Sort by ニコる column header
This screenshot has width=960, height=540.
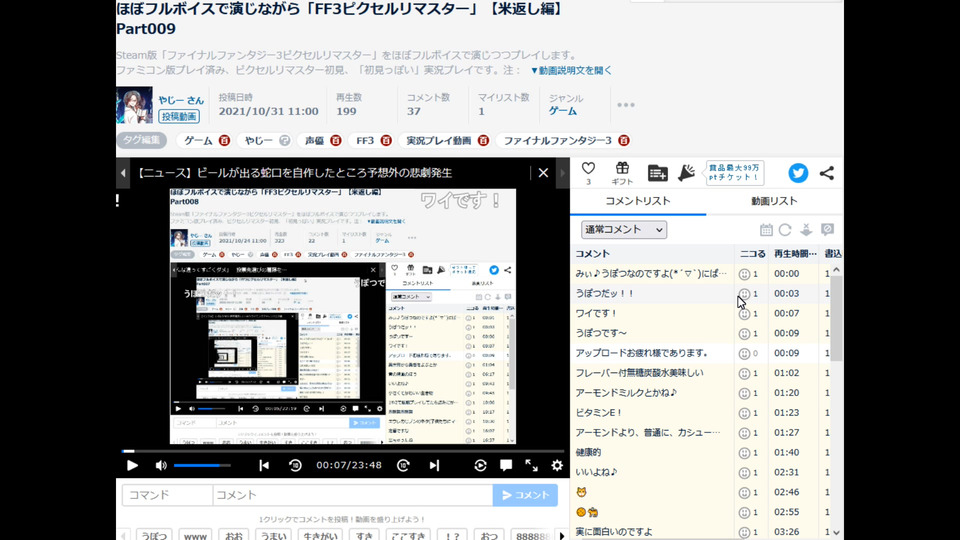tap(752, 253)
